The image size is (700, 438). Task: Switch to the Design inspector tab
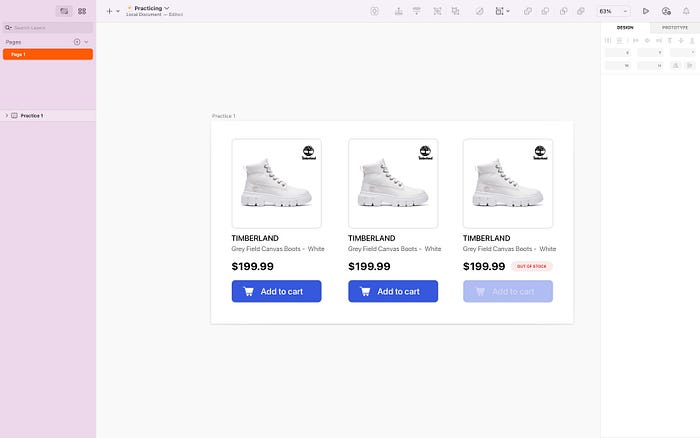coord(625,28)
